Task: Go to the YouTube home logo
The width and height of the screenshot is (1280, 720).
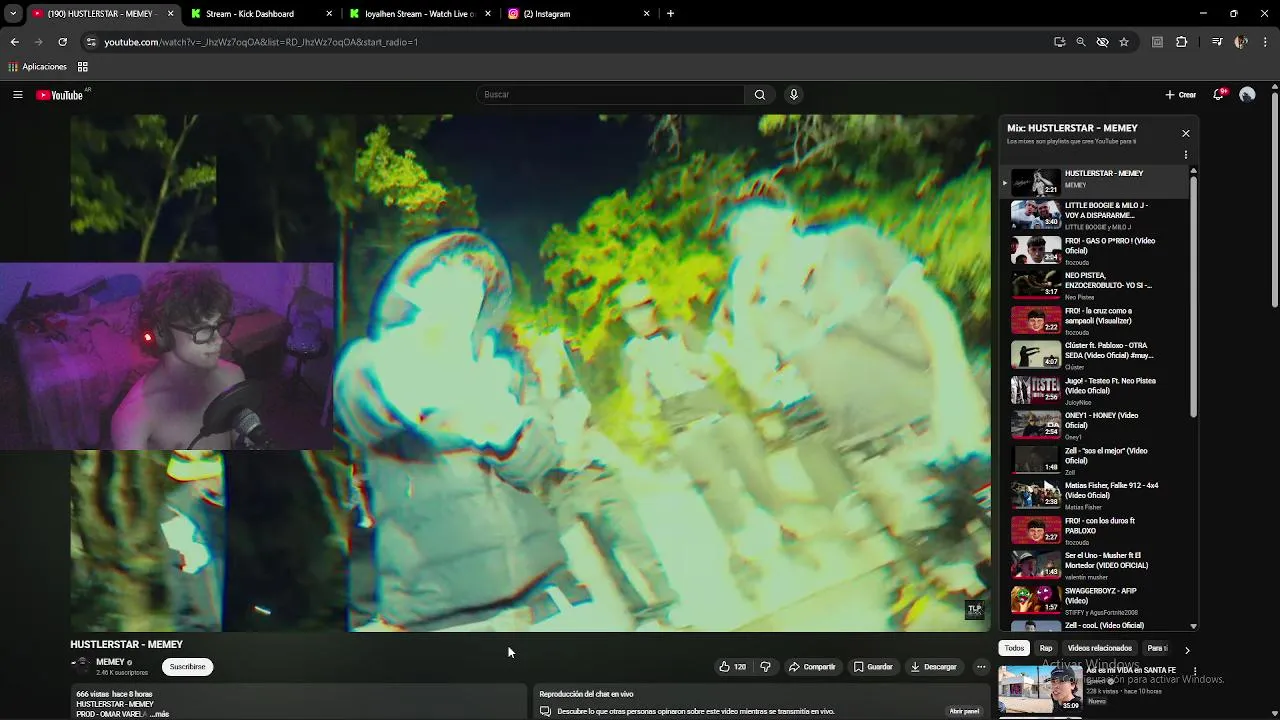Action: pos(60,95)
